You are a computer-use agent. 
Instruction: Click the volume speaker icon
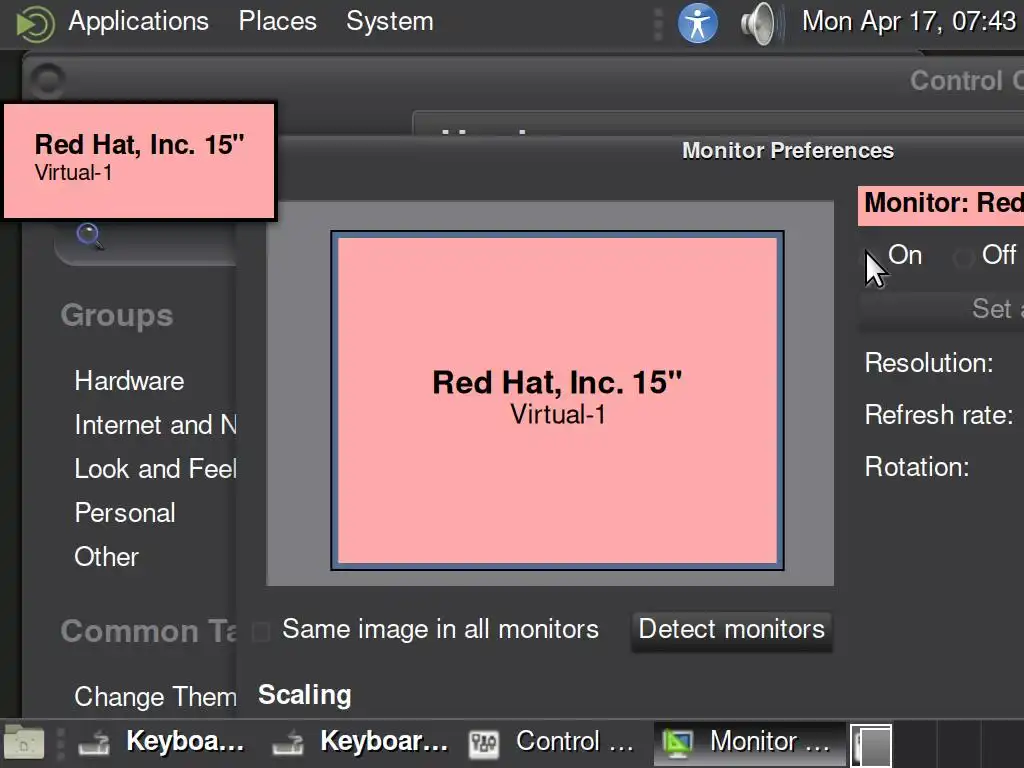(761, 24)
